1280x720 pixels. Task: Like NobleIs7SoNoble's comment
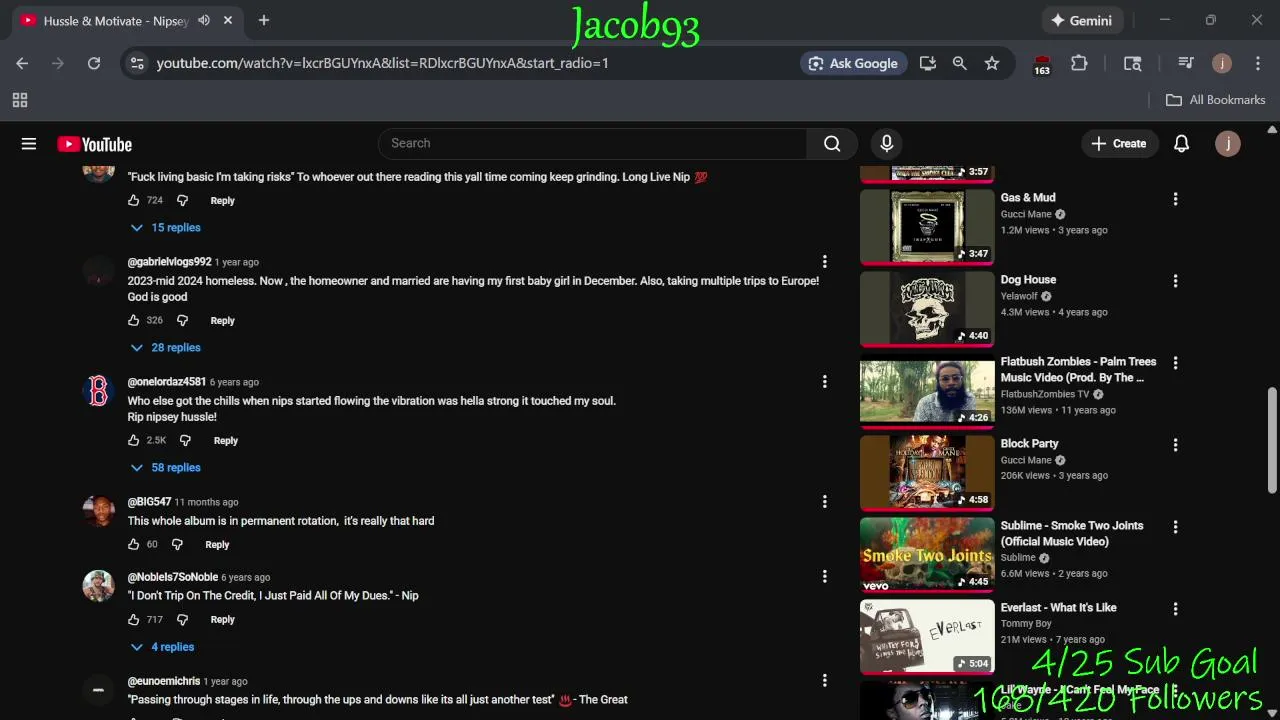coord(134,620)
